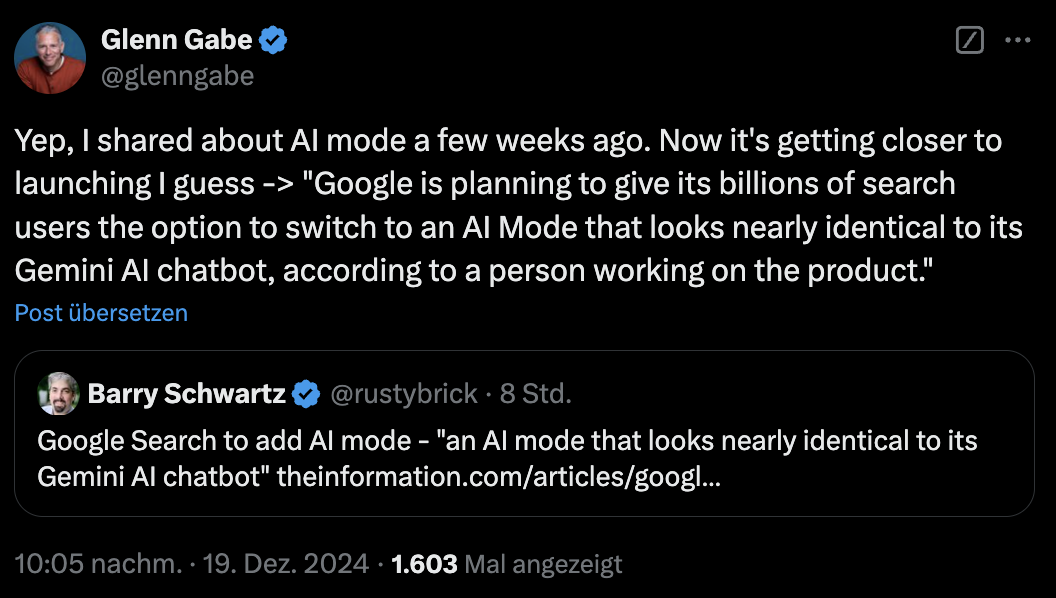Select the three-dot more menu
1056x598 pixels.
pyautogui.click(x=1018, y=39)
